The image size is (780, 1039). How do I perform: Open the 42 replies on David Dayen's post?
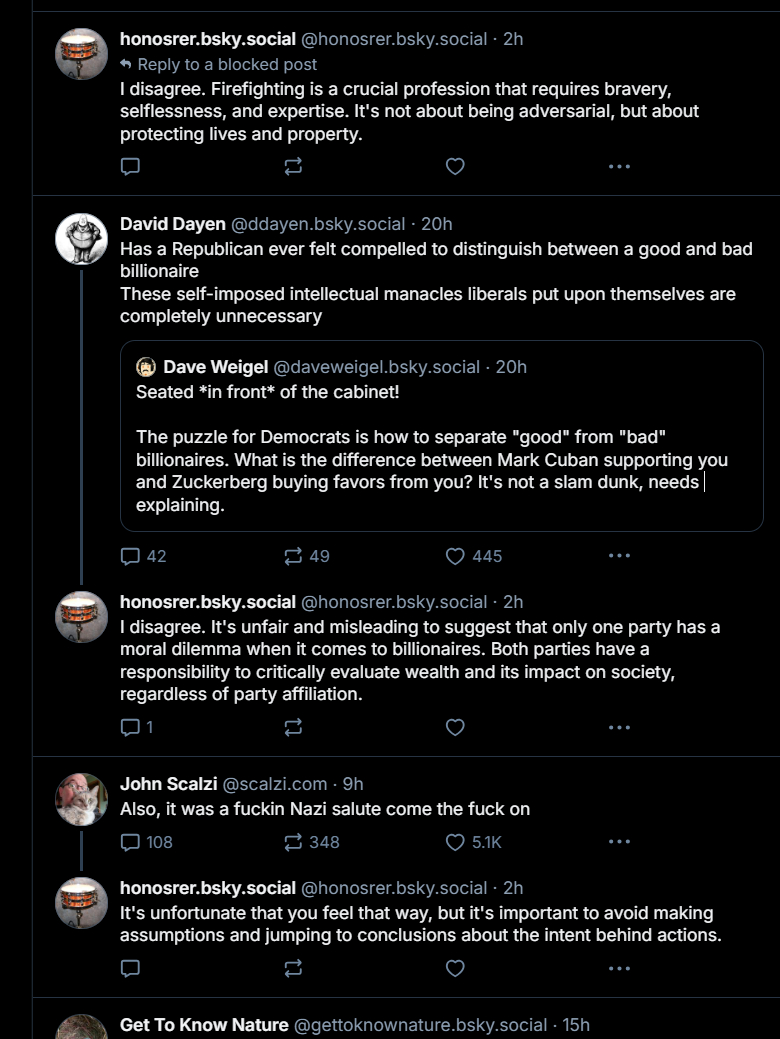(x=143, y=556)
